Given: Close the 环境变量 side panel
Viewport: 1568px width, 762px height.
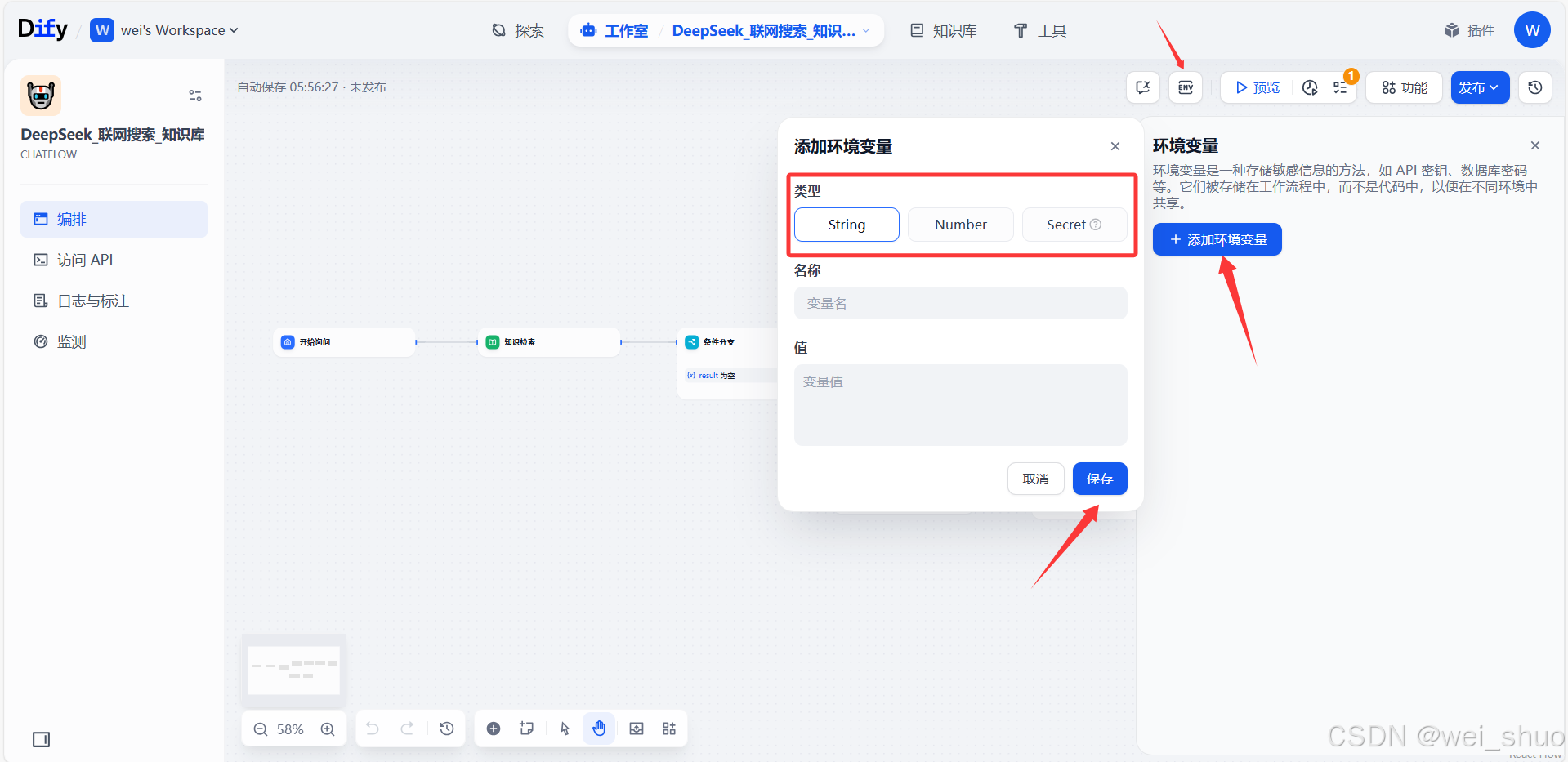Looking at the screenshot, I should point(1535,145).
